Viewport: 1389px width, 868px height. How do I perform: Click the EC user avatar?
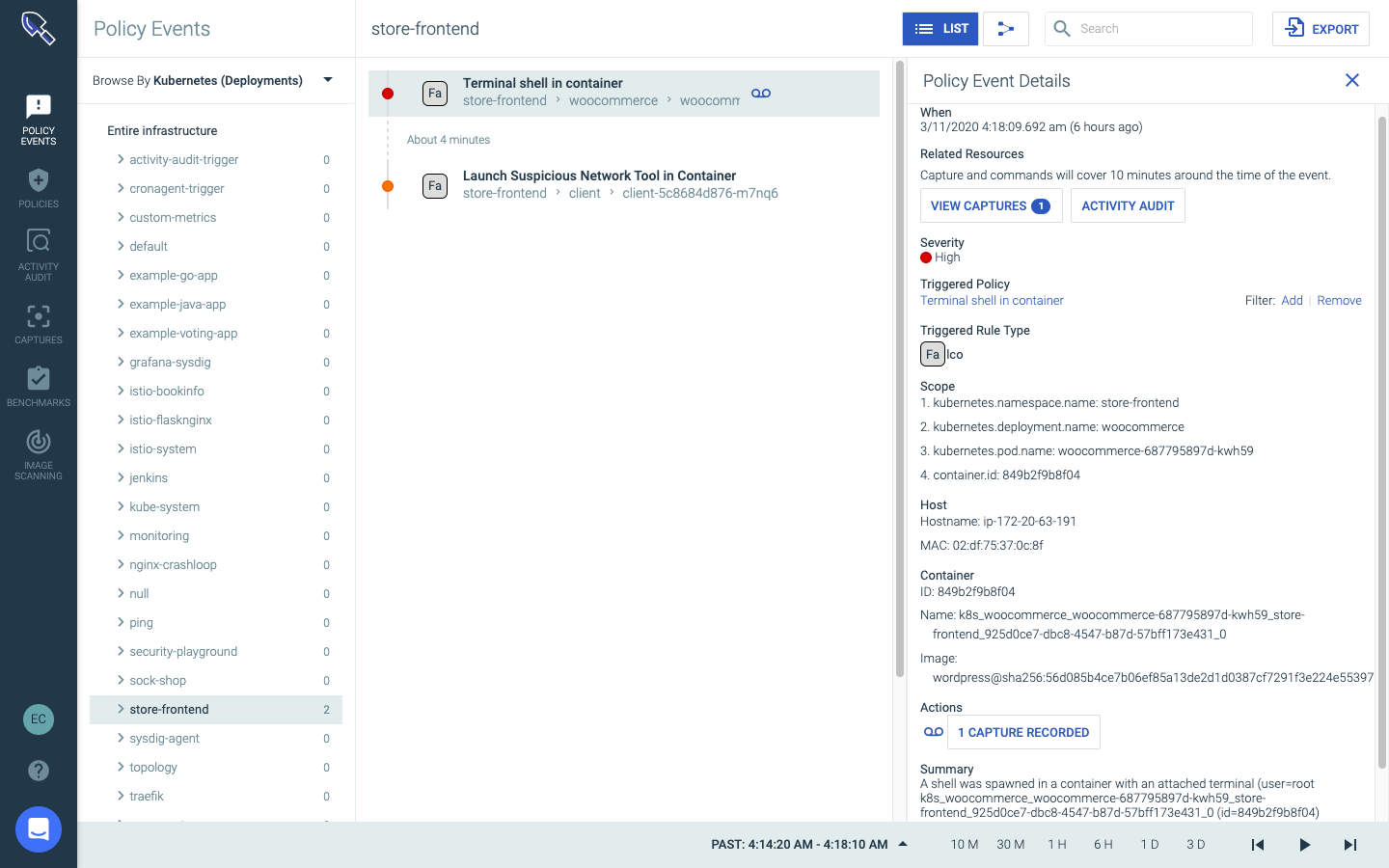coord(39,719)
